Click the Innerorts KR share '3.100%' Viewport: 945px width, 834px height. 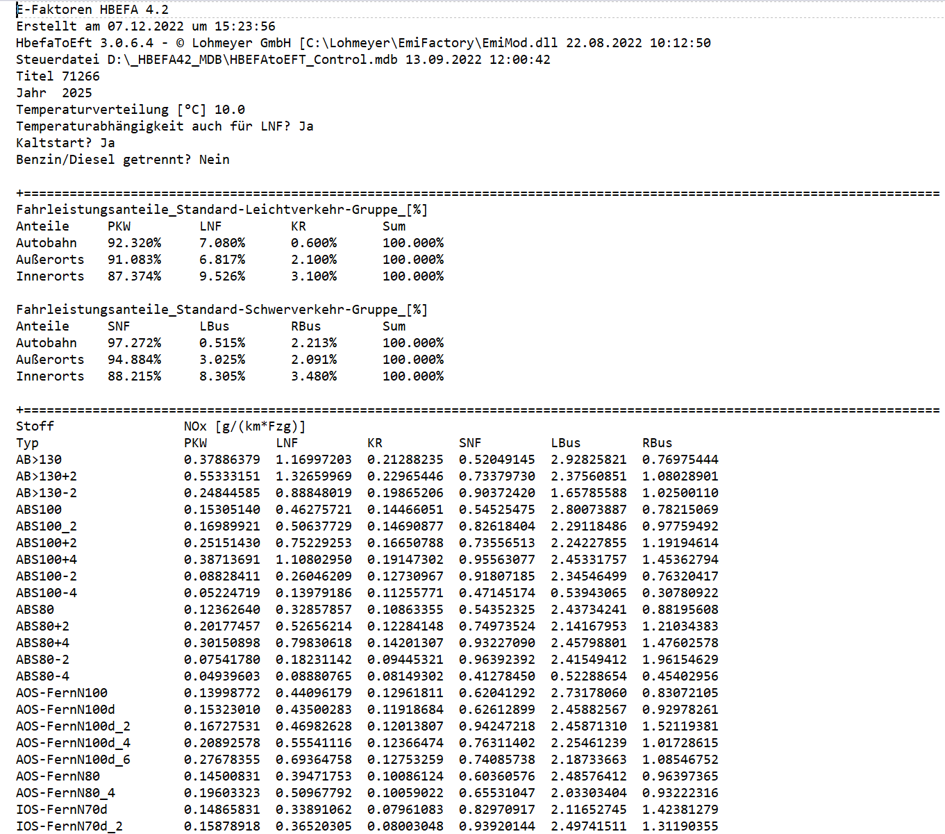tap(314, 277)
